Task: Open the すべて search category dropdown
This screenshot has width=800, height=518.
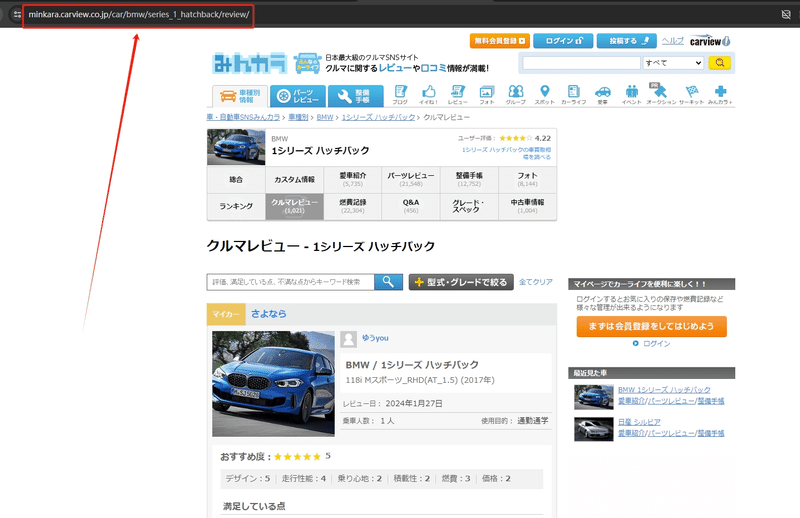Action: (673, 63)
